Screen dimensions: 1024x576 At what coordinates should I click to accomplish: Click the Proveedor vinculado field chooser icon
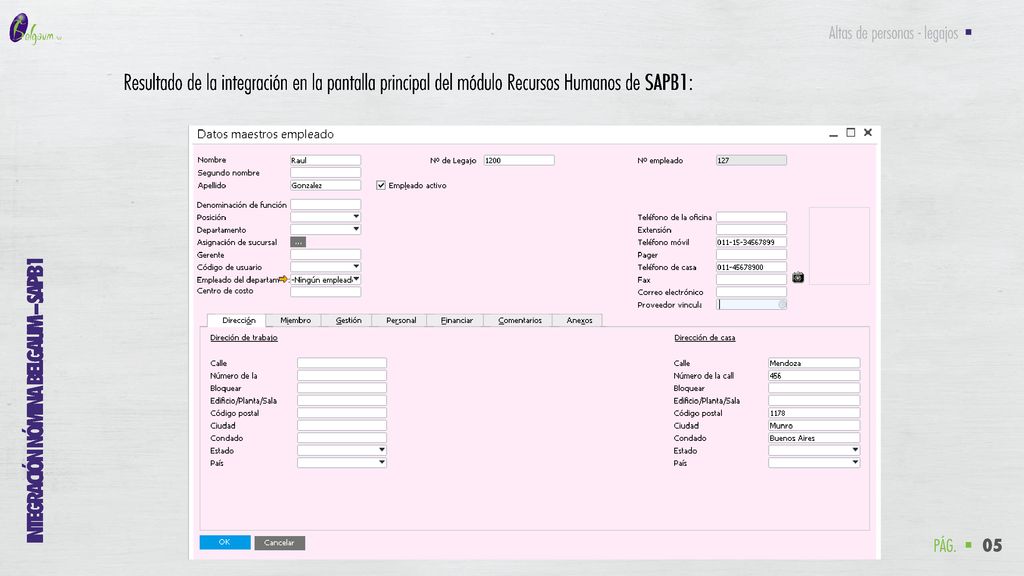point(782,304)
